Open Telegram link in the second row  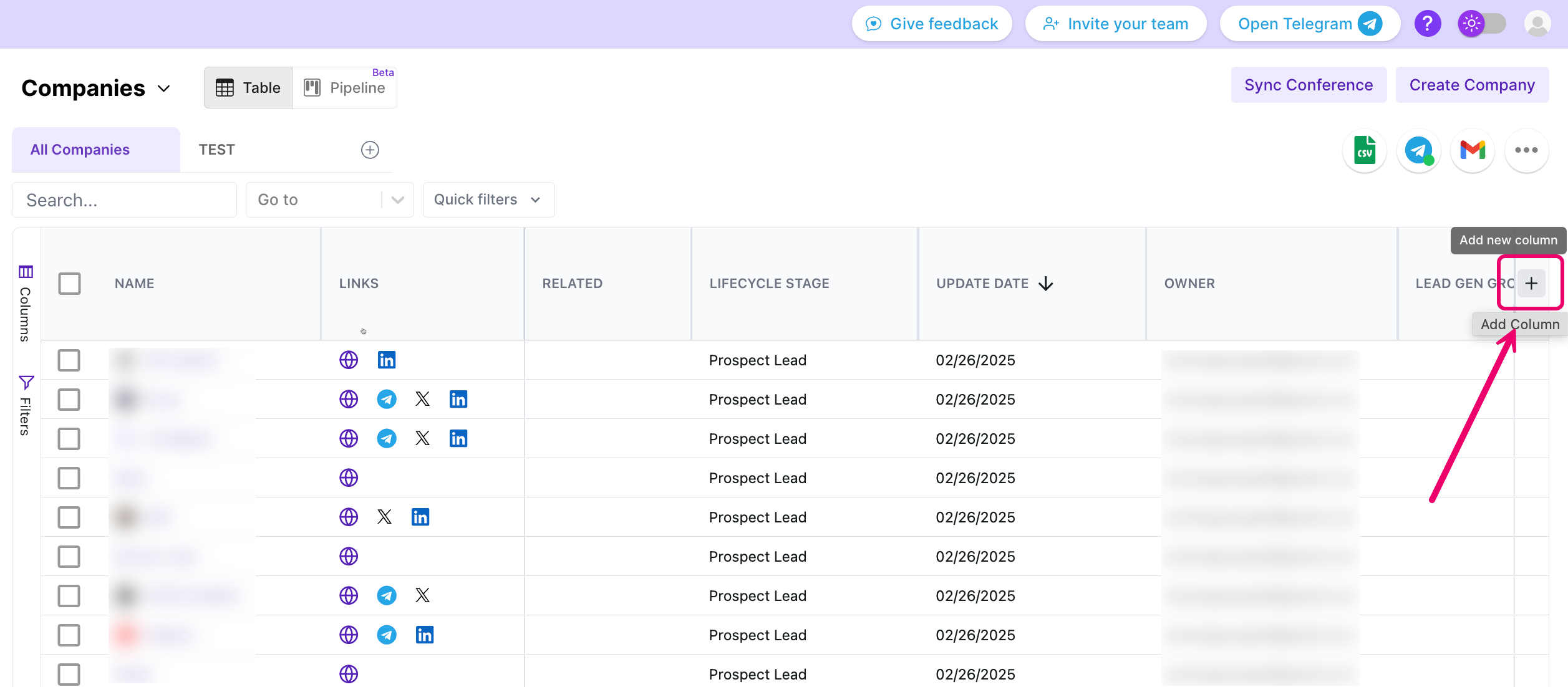pos(387,399)
